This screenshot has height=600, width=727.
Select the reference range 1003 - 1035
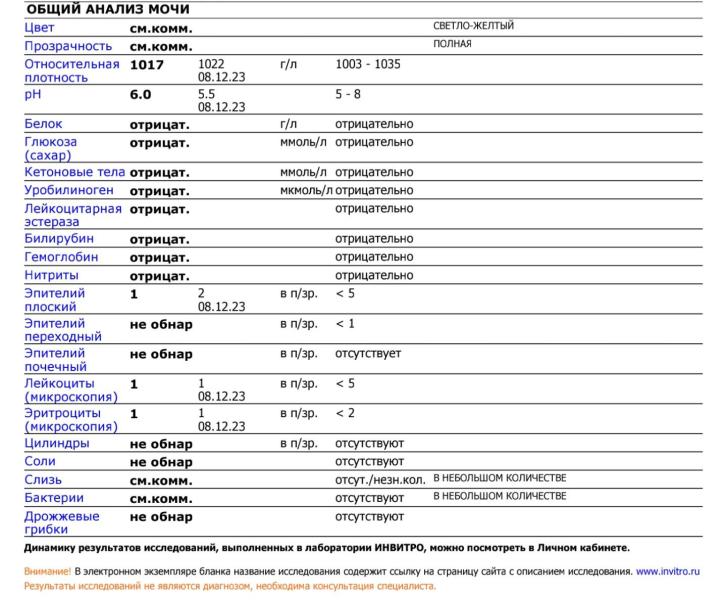[368, 64]
